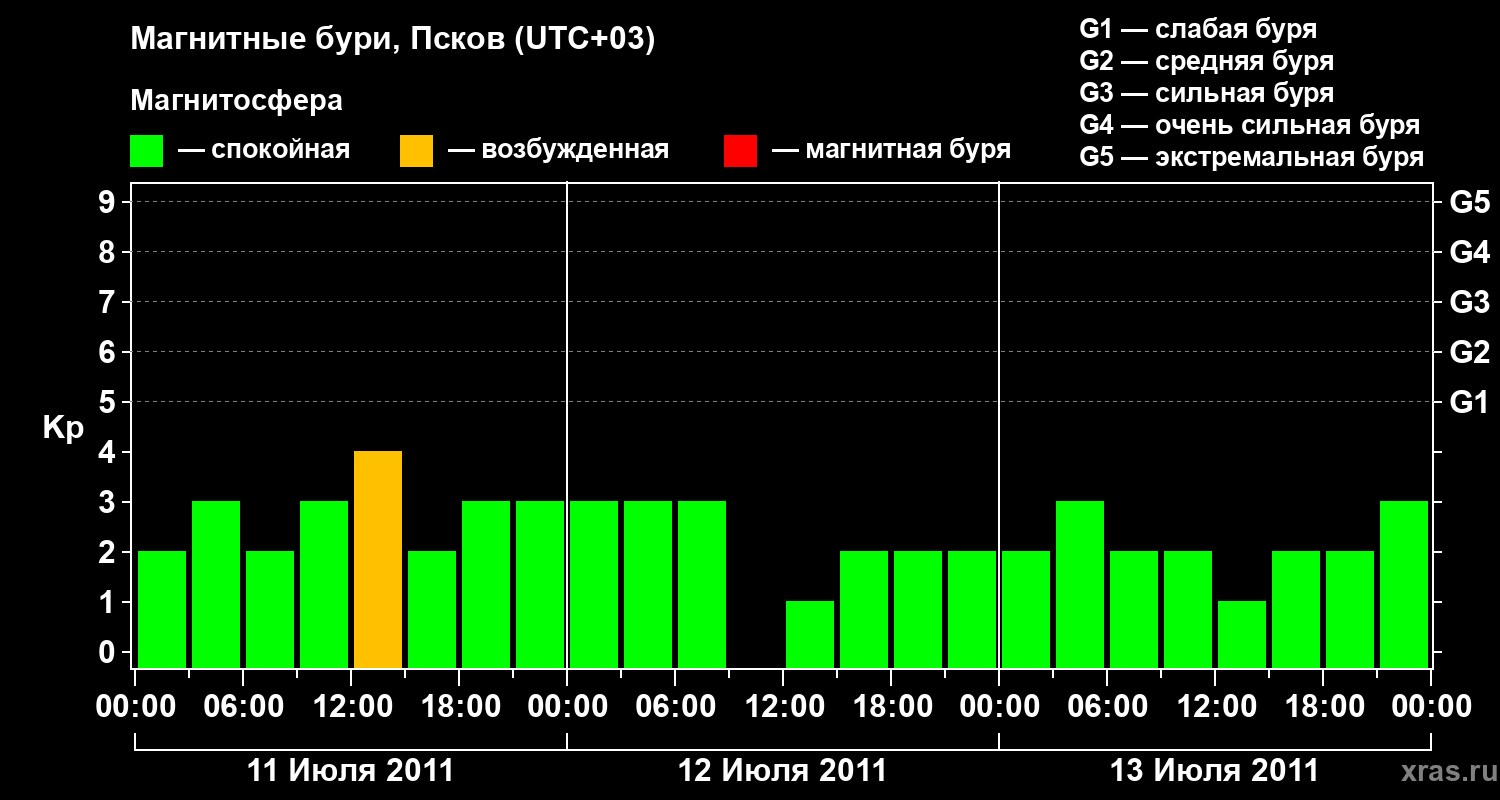Click the right-axis G3 label
This screenshot has height=800, width=1500.
(x=1470, y=303)
